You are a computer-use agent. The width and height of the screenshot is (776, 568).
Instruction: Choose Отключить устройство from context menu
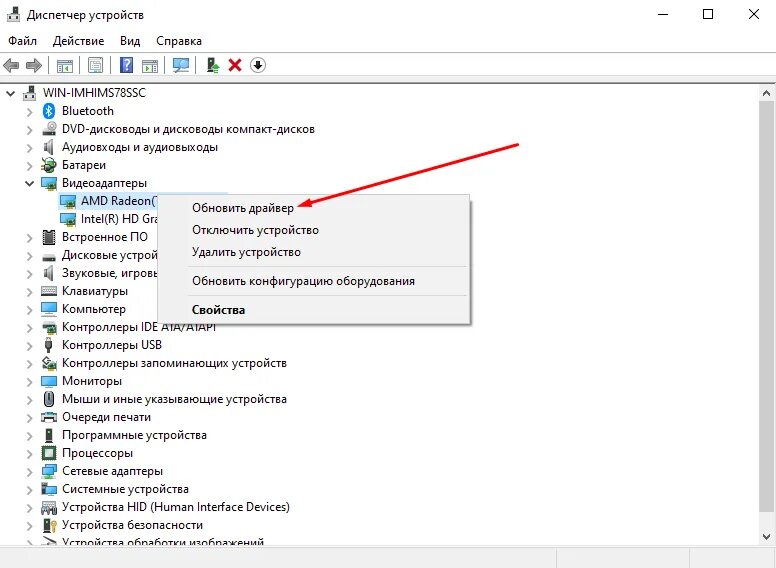point(313,230)
